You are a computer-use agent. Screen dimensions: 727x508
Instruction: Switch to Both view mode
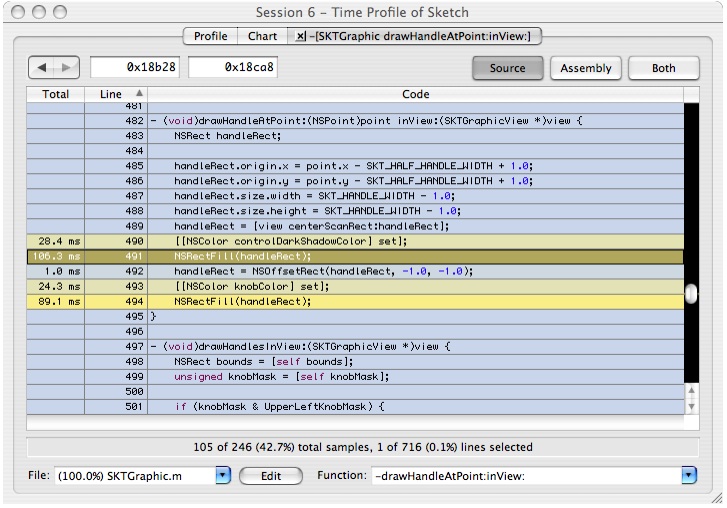(x=664, y=68)
